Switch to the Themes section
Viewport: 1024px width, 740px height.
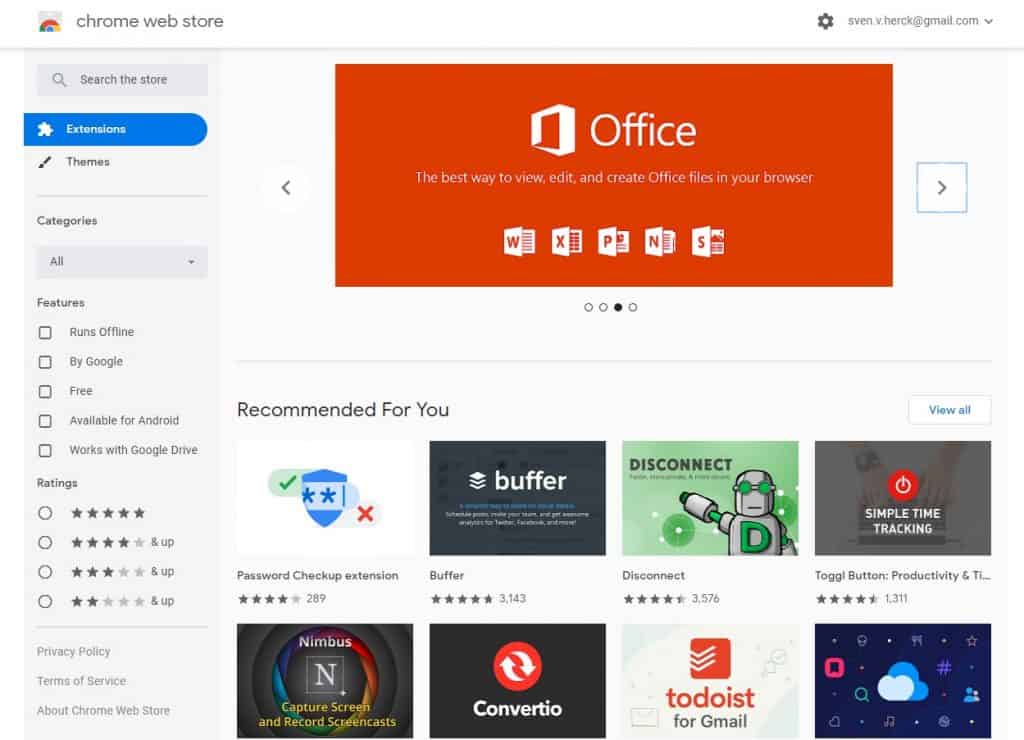pyautogui.click(x=88, y=162)
